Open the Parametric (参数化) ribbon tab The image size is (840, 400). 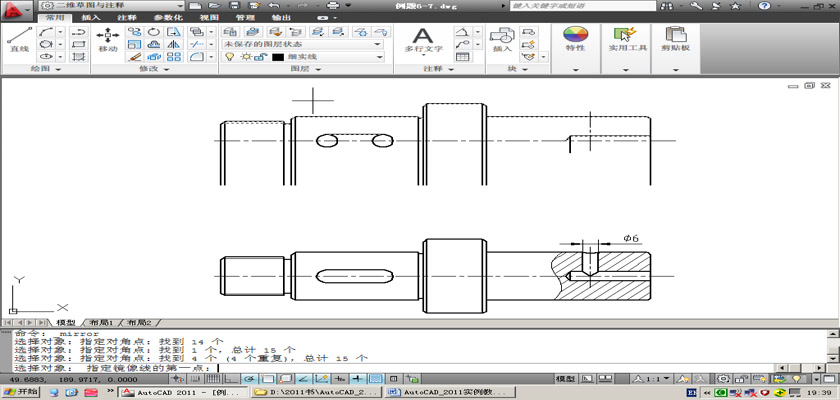point(167,18)
